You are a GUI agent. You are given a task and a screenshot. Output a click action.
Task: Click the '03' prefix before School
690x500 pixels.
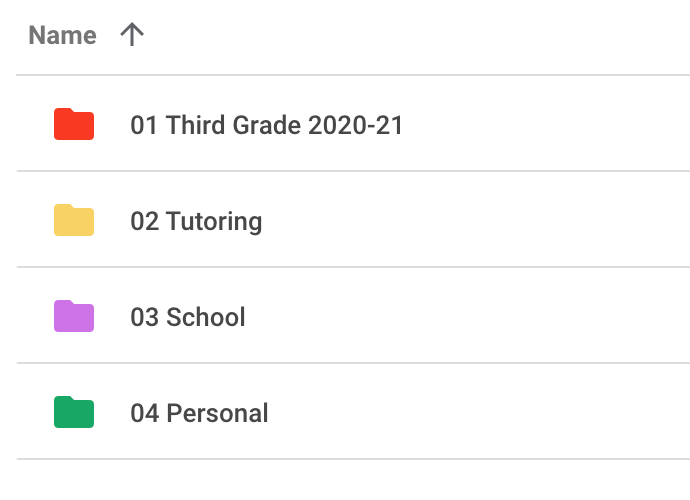coord(144,318)
